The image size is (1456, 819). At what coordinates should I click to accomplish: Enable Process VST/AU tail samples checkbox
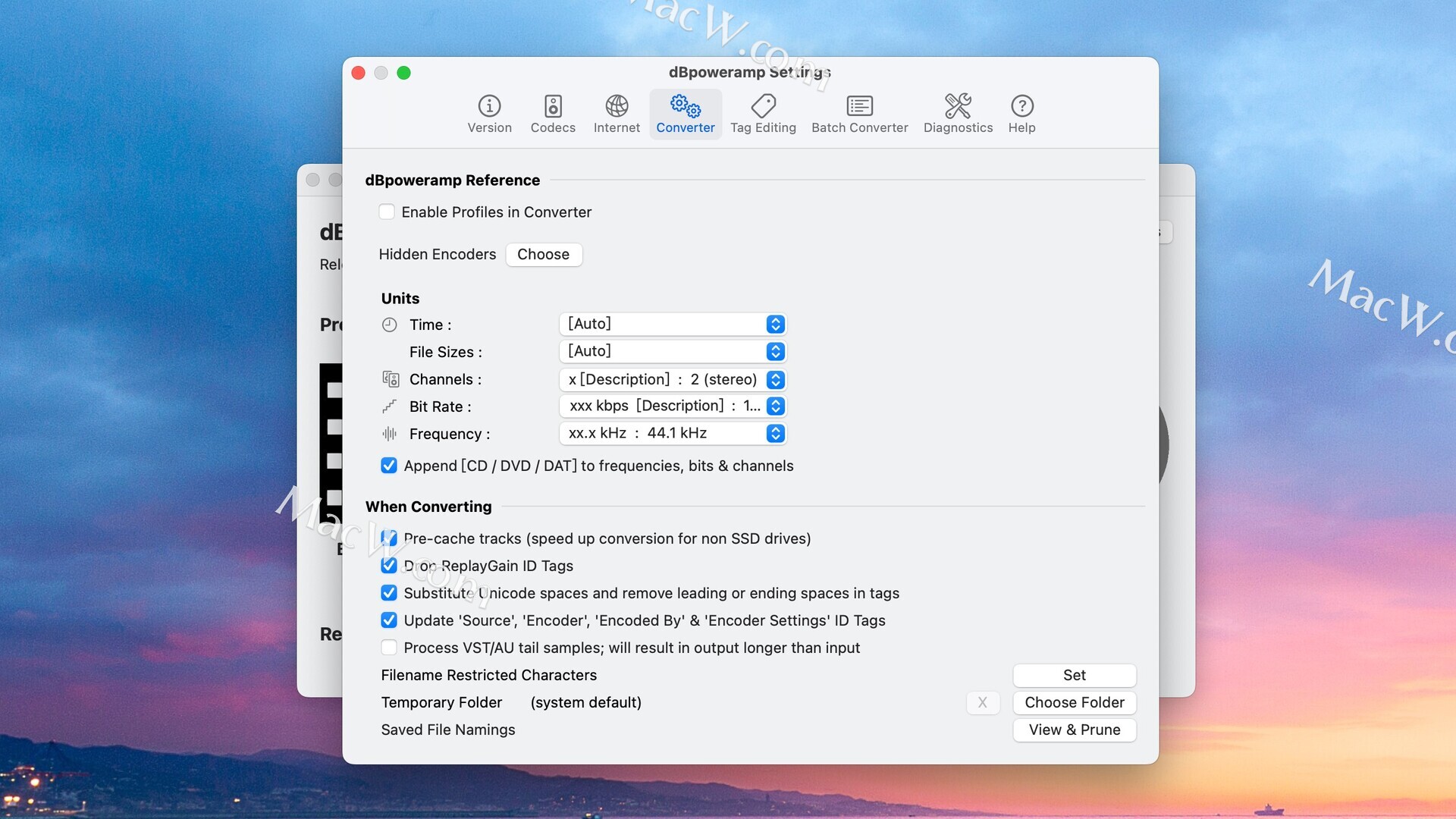389,648
